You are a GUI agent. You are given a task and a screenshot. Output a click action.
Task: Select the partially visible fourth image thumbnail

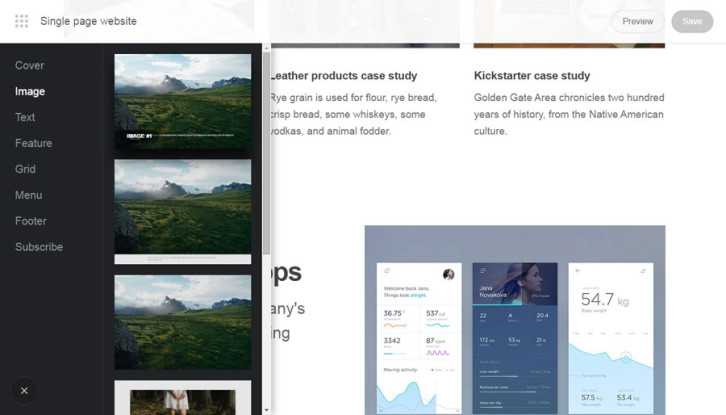coord(183,398)
